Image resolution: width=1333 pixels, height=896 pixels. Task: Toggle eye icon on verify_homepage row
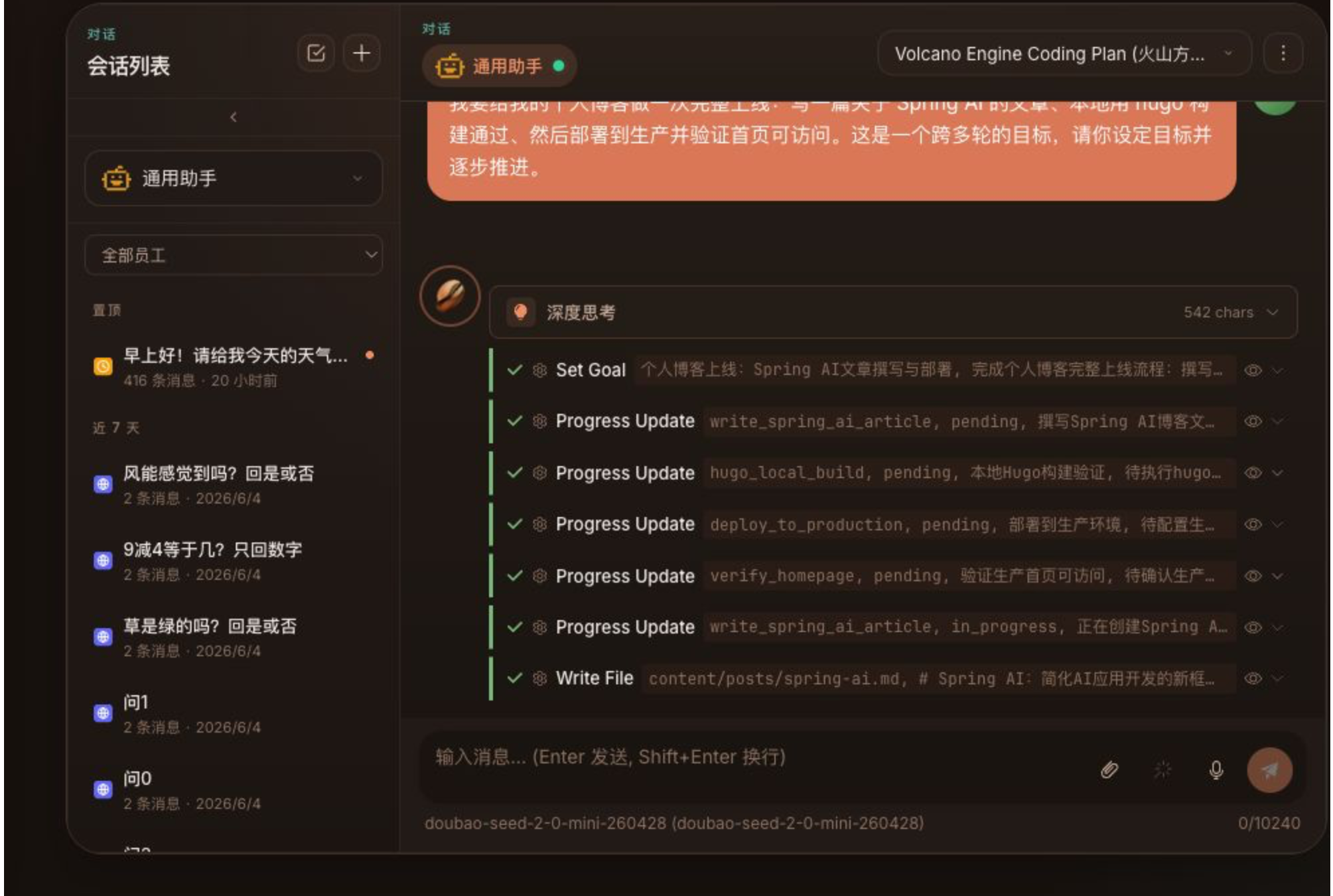point(1253,576)
